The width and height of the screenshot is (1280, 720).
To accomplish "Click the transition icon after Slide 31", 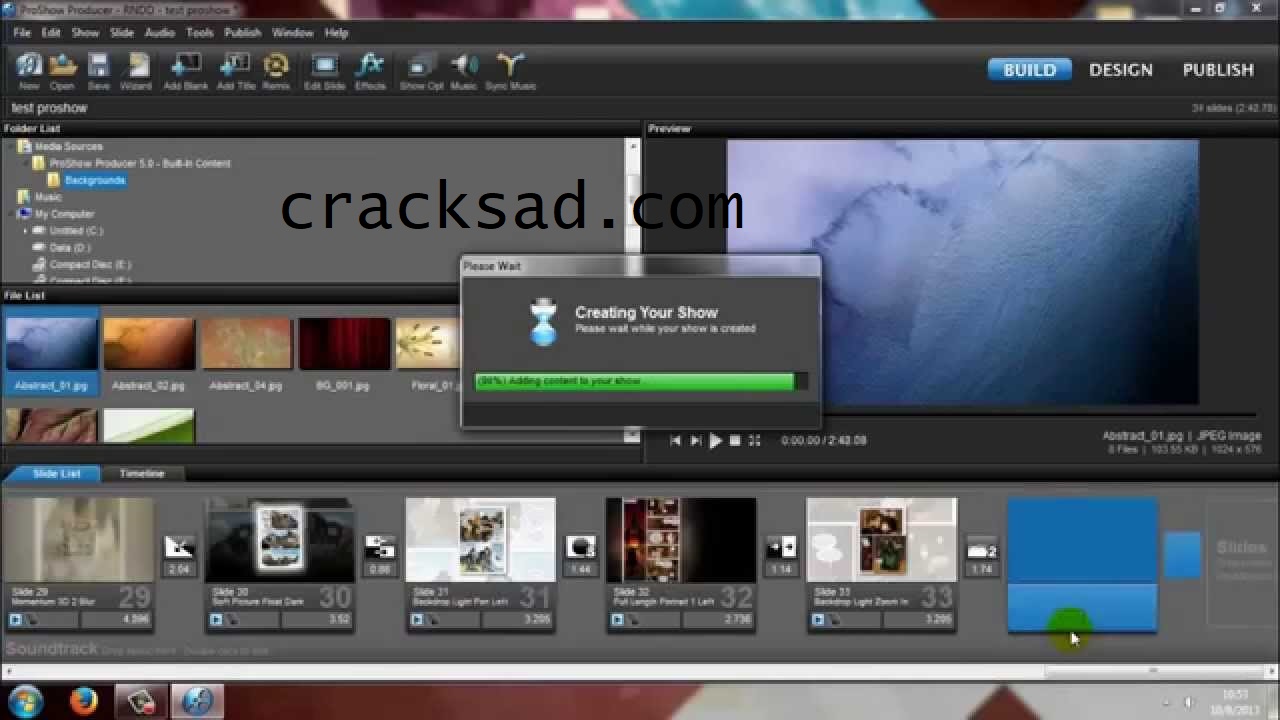I will [x=581, y=548].
